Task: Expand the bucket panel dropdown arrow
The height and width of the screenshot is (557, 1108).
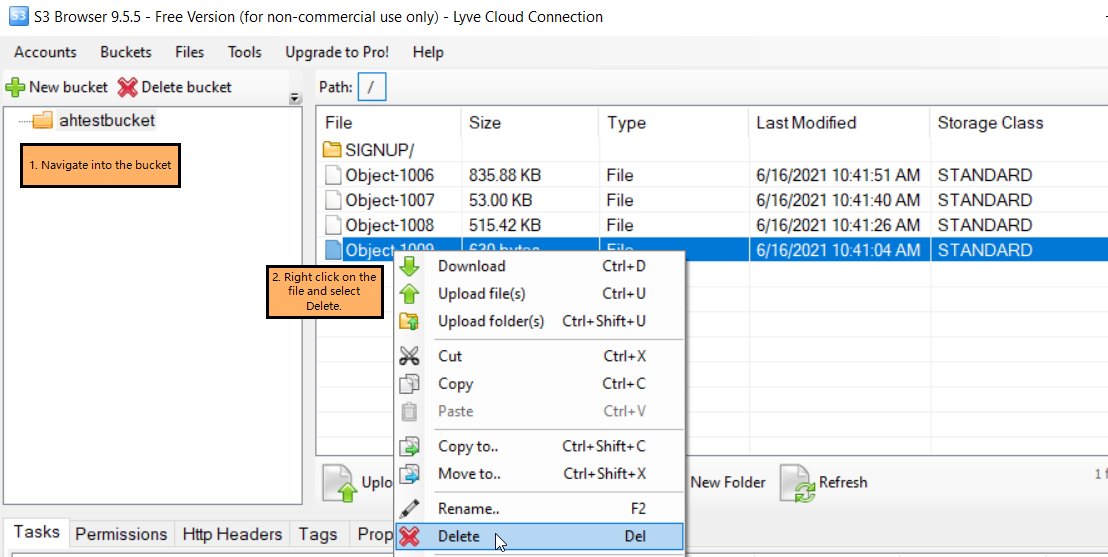Action: point(295,98)
